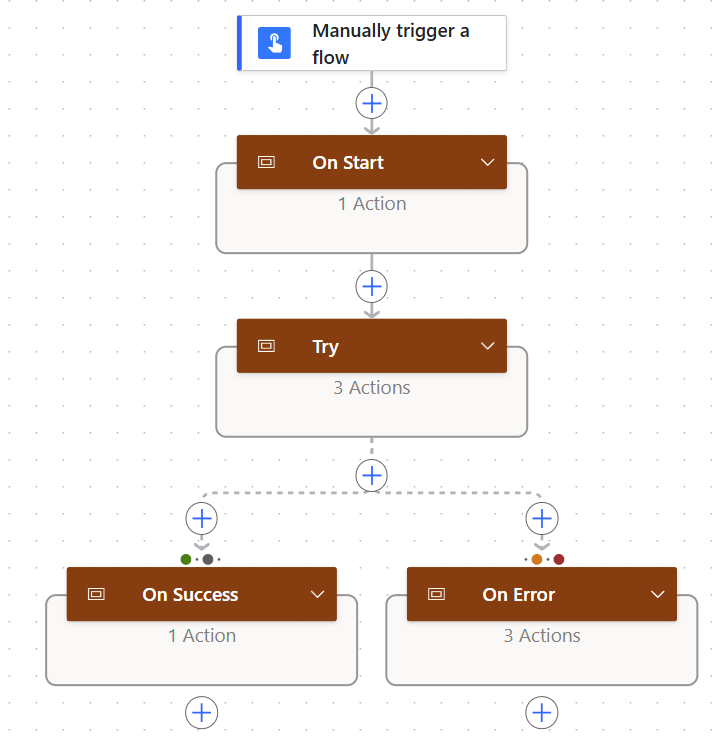Collapse the On Start scope chevron

pos(488,162)
